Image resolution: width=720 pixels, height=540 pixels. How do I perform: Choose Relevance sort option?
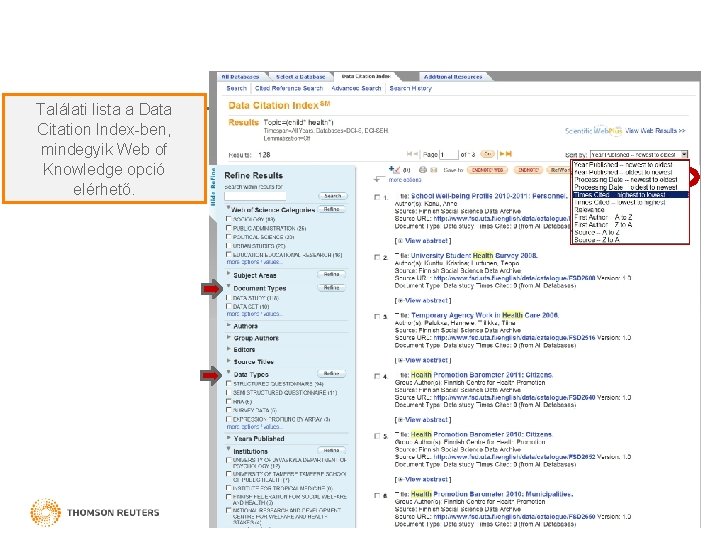click(589, 209)
